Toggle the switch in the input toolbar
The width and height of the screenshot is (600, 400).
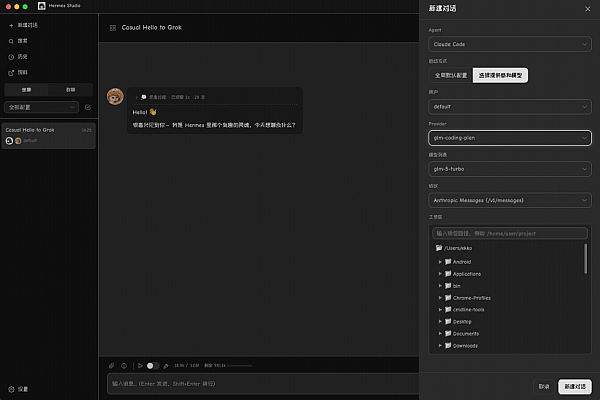(153, 366)
